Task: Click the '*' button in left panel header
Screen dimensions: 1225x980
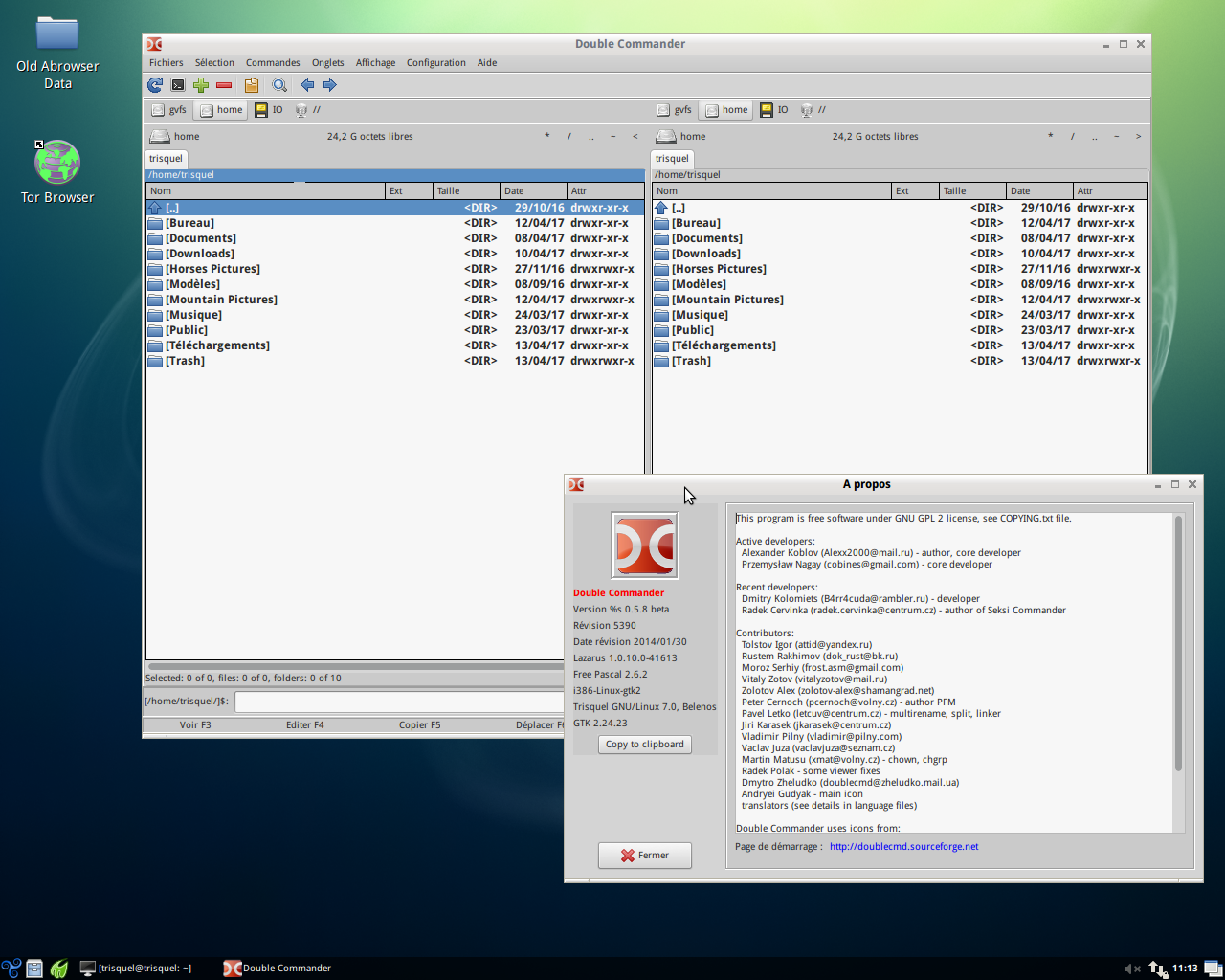Action: click(546, 136)
